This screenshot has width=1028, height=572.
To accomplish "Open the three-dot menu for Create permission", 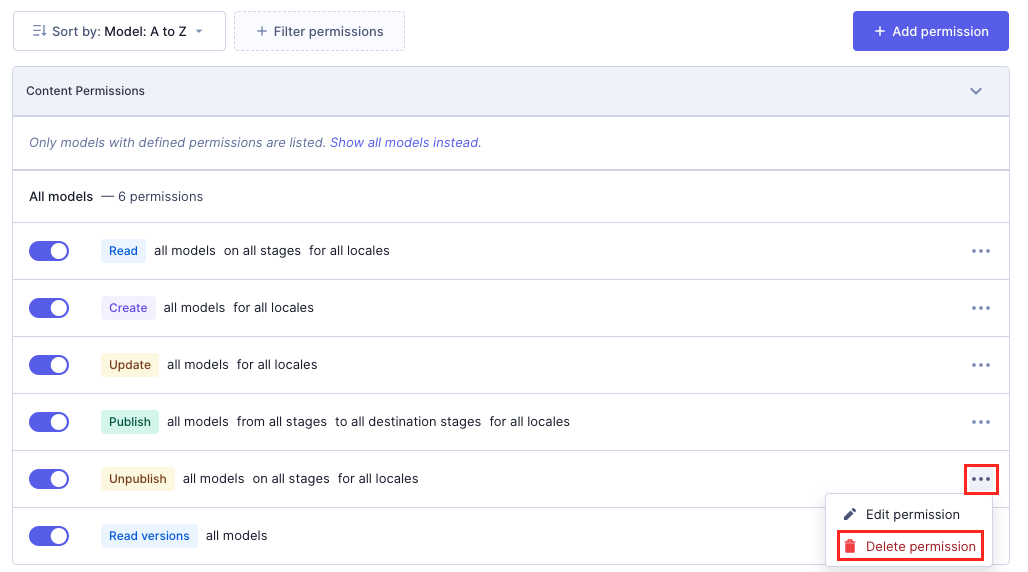I will point(980,308).
